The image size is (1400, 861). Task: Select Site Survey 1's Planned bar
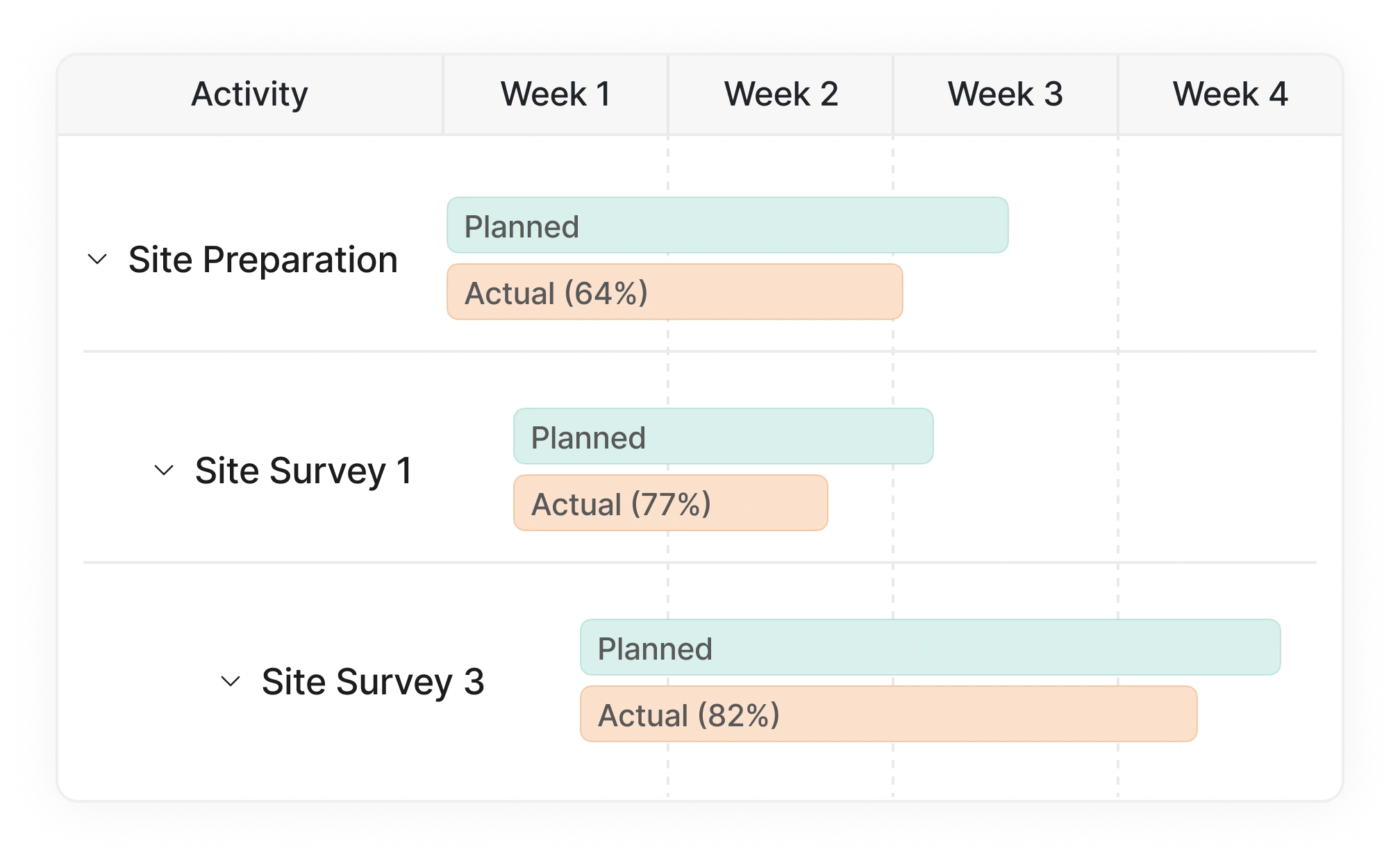(x=723, y=437)
